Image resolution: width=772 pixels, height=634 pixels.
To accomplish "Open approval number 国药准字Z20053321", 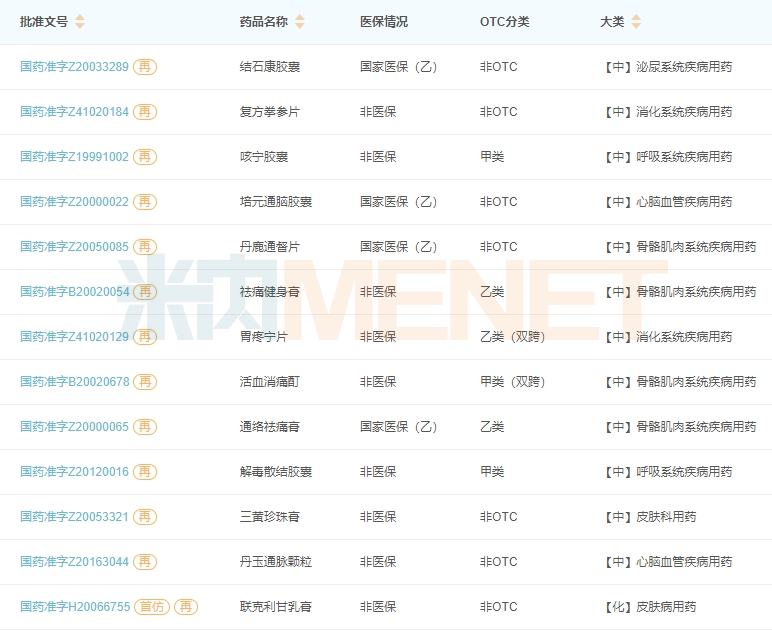I will pos(74,516).
